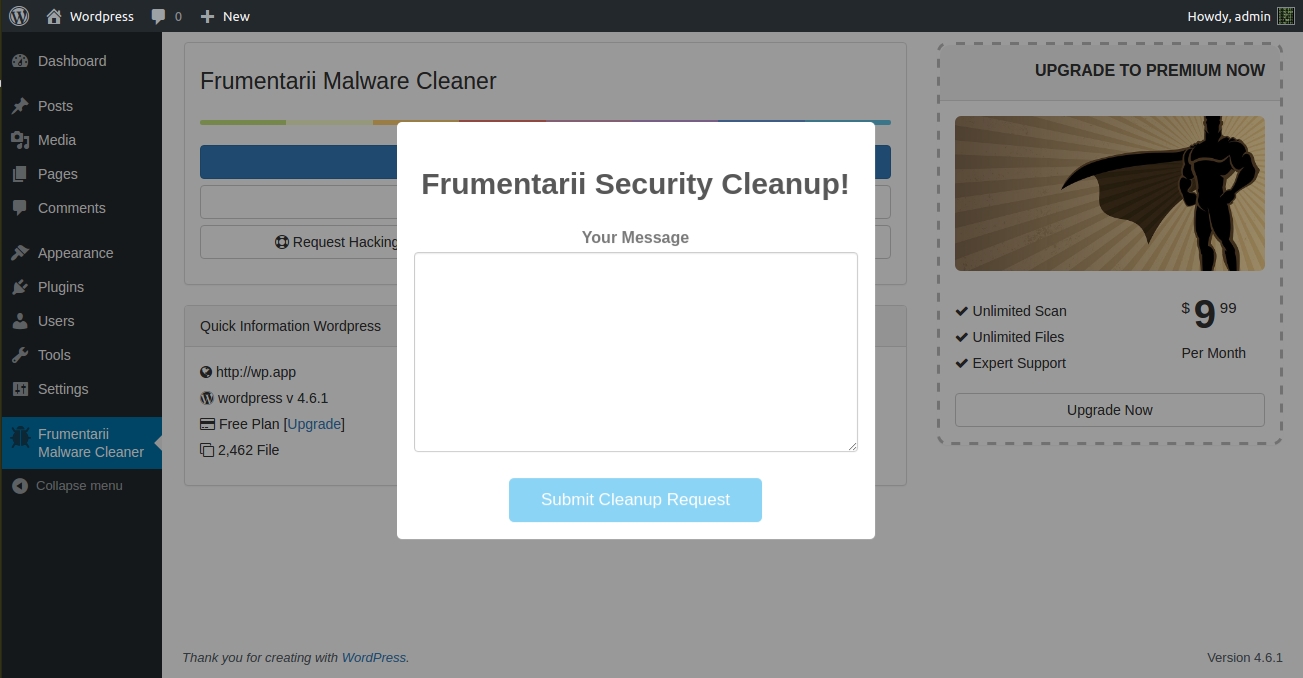Viewport: 1303px width, 678px height.
Task: Click the admin avatar icon
Action: [x=1286, y=16]
